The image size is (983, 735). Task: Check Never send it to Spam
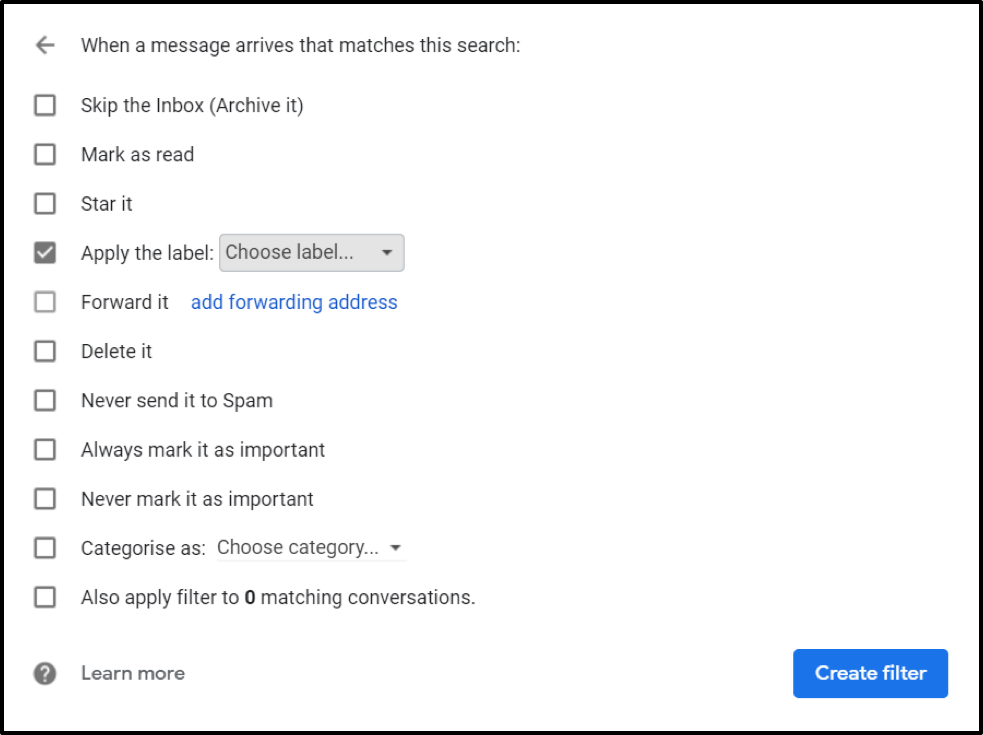[x=45, y=400]
